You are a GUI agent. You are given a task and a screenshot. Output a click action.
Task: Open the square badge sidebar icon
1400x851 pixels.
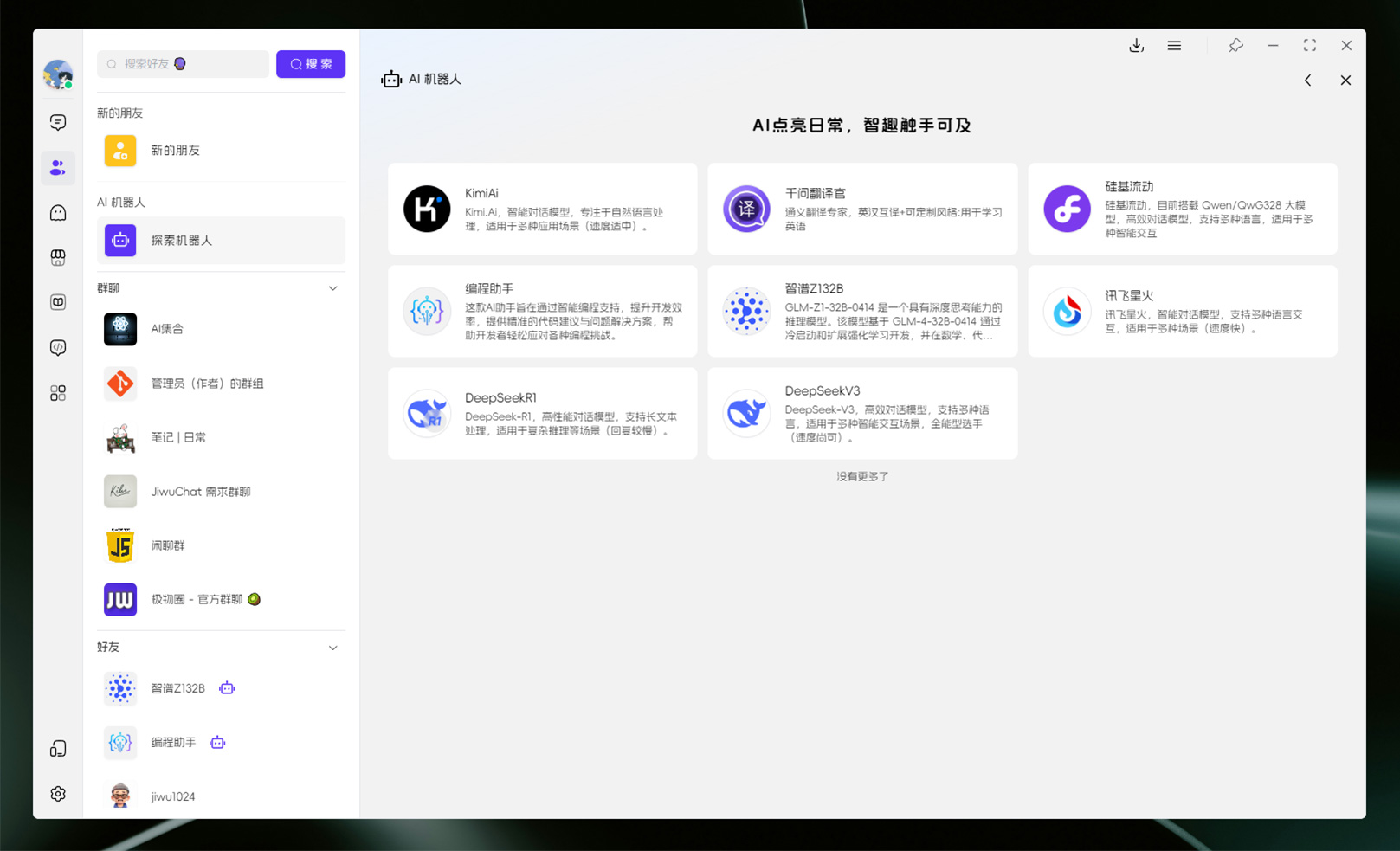(58, 302)
